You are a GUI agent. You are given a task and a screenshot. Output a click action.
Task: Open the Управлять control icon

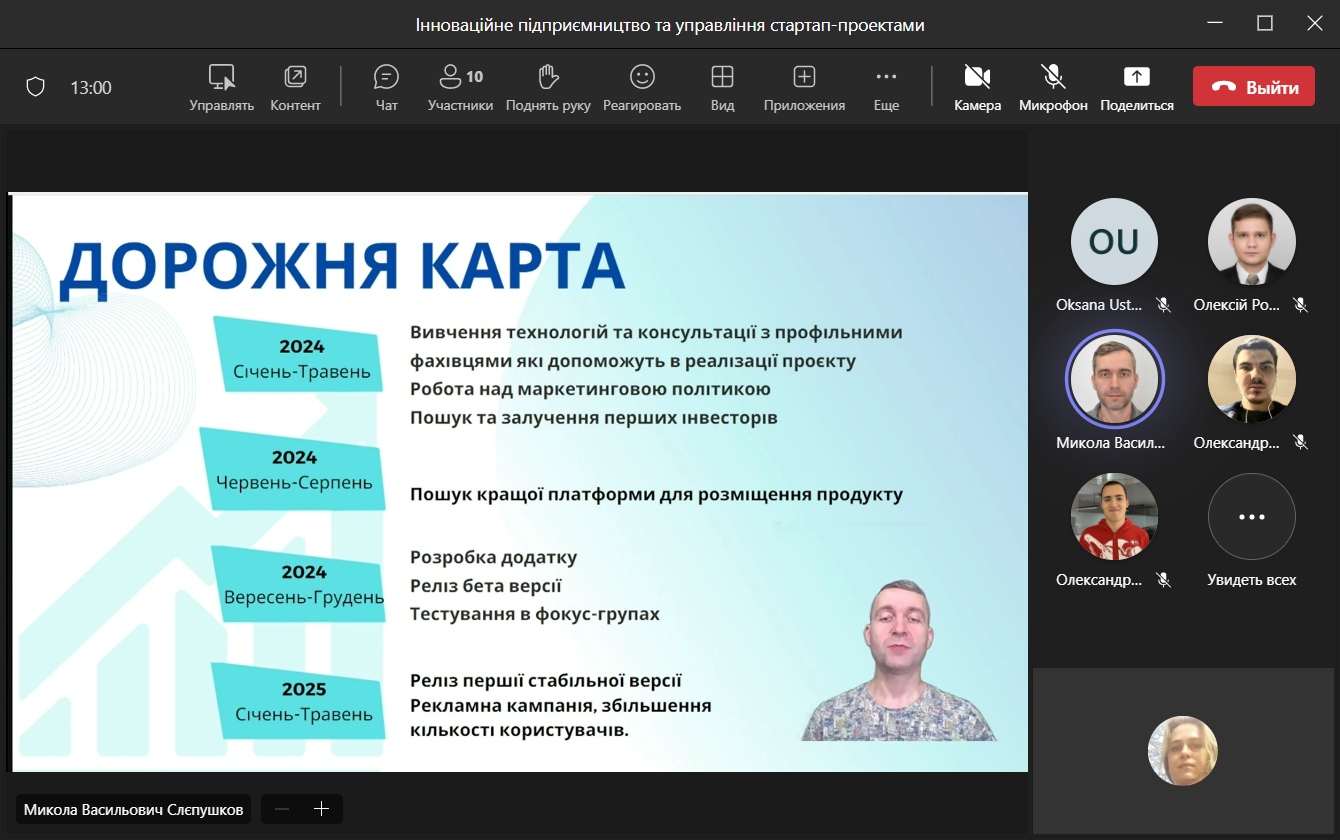(221, 86)
